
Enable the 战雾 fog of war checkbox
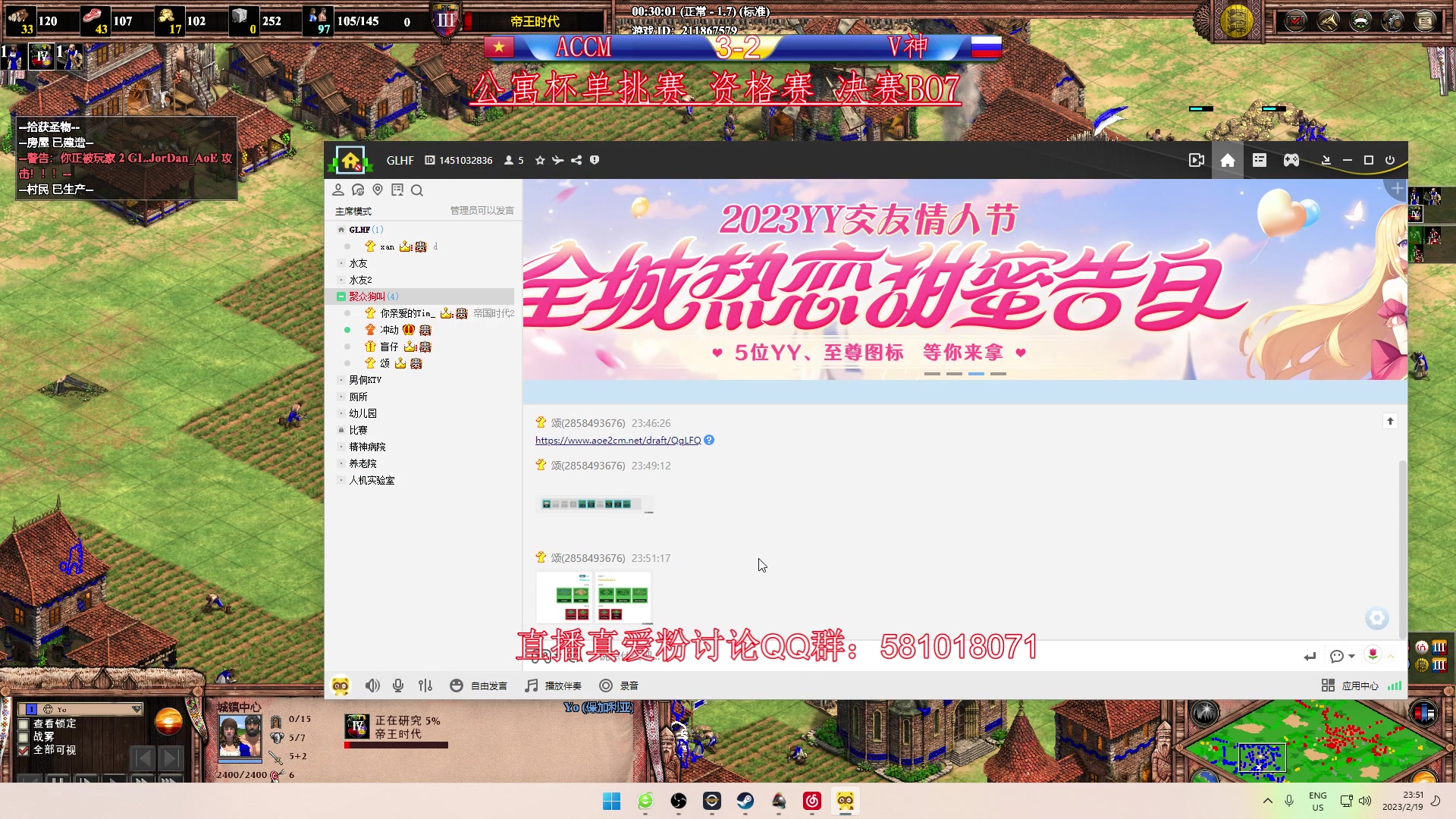pos(24,736)
